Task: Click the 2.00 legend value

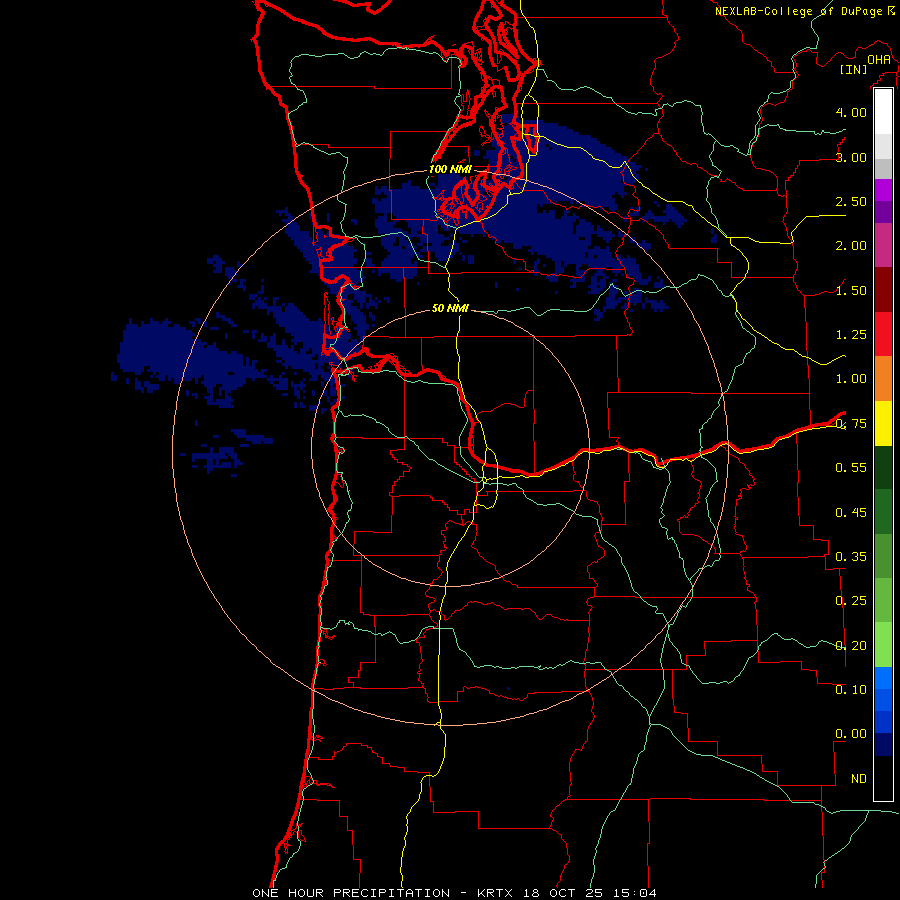Action: click(851, 246)
